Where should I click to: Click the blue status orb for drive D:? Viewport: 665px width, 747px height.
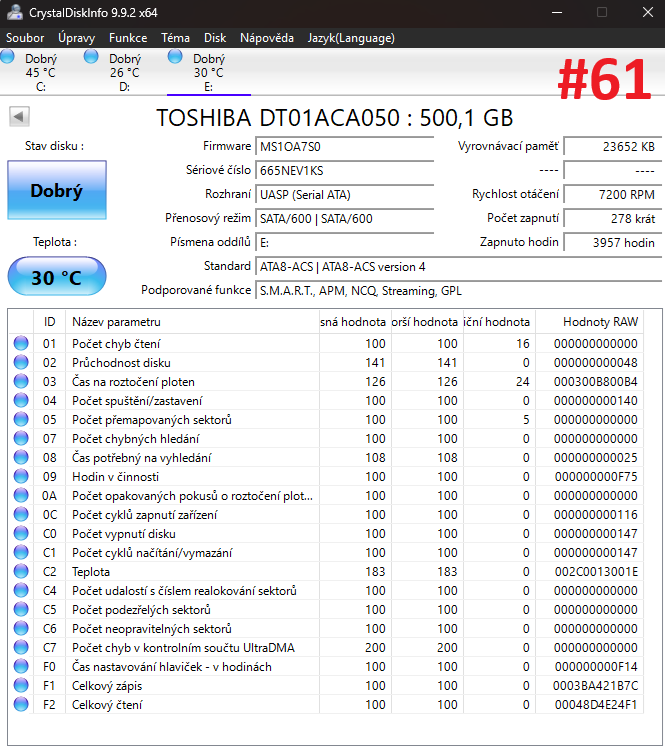pyautogui.click(x=91, y=57)
